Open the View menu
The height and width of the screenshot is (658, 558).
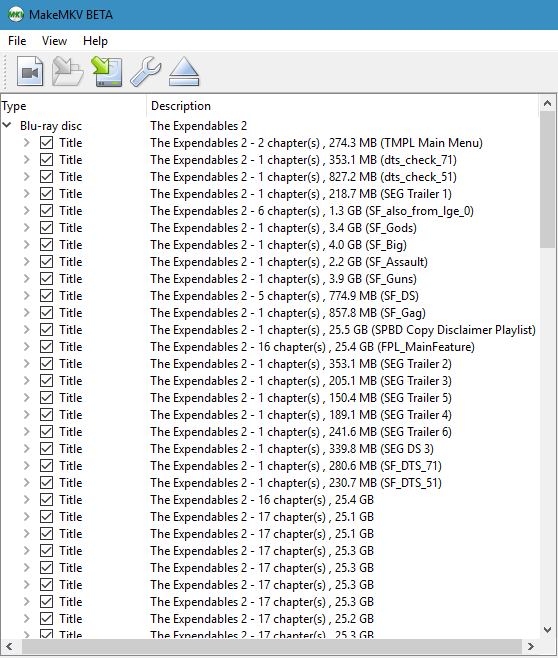[54, 41]
